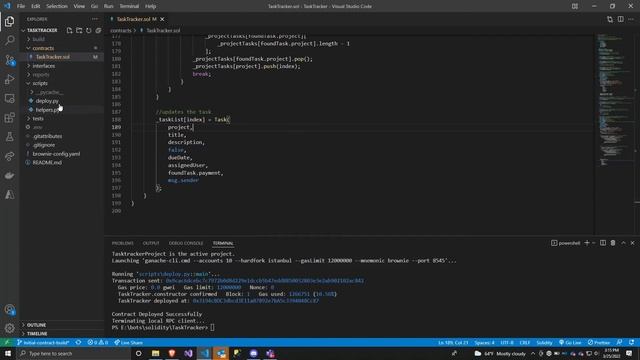Click the git branch indicator in the status bar

pyautogui.click(x=43, y=342)
